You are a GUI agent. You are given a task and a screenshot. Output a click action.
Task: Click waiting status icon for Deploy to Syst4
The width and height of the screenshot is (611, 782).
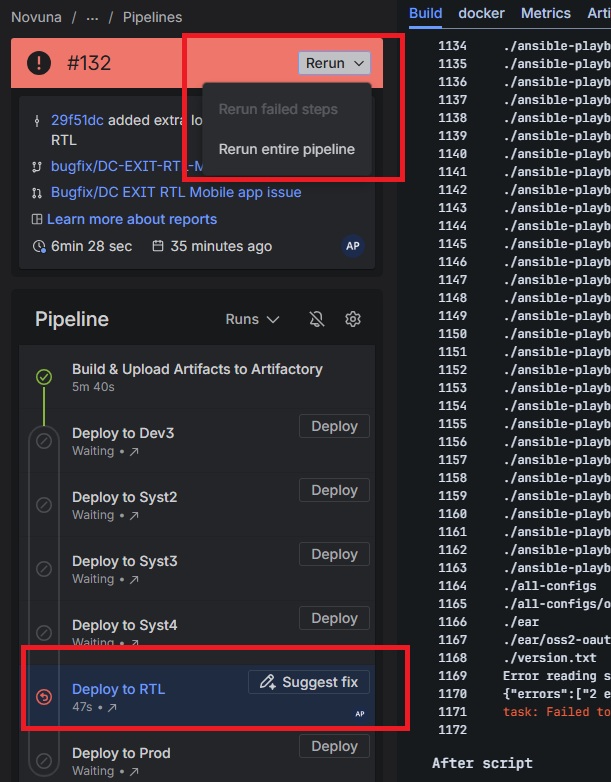pos(44,632)
